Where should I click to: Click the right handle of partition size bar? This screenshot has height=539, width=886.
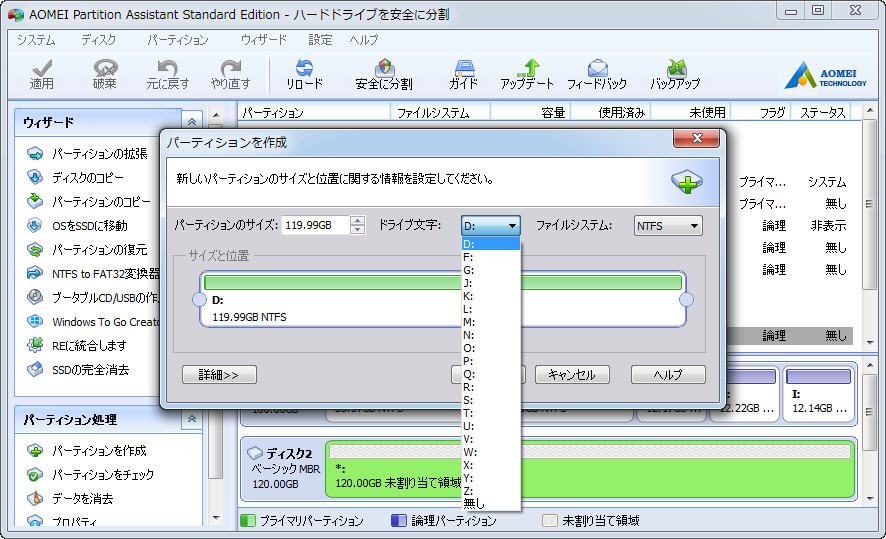687,300
